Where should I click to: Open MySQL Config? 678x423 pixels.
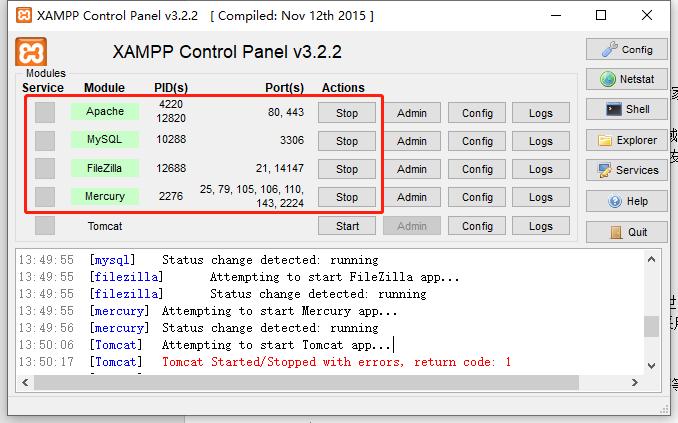tap(477, 141)
